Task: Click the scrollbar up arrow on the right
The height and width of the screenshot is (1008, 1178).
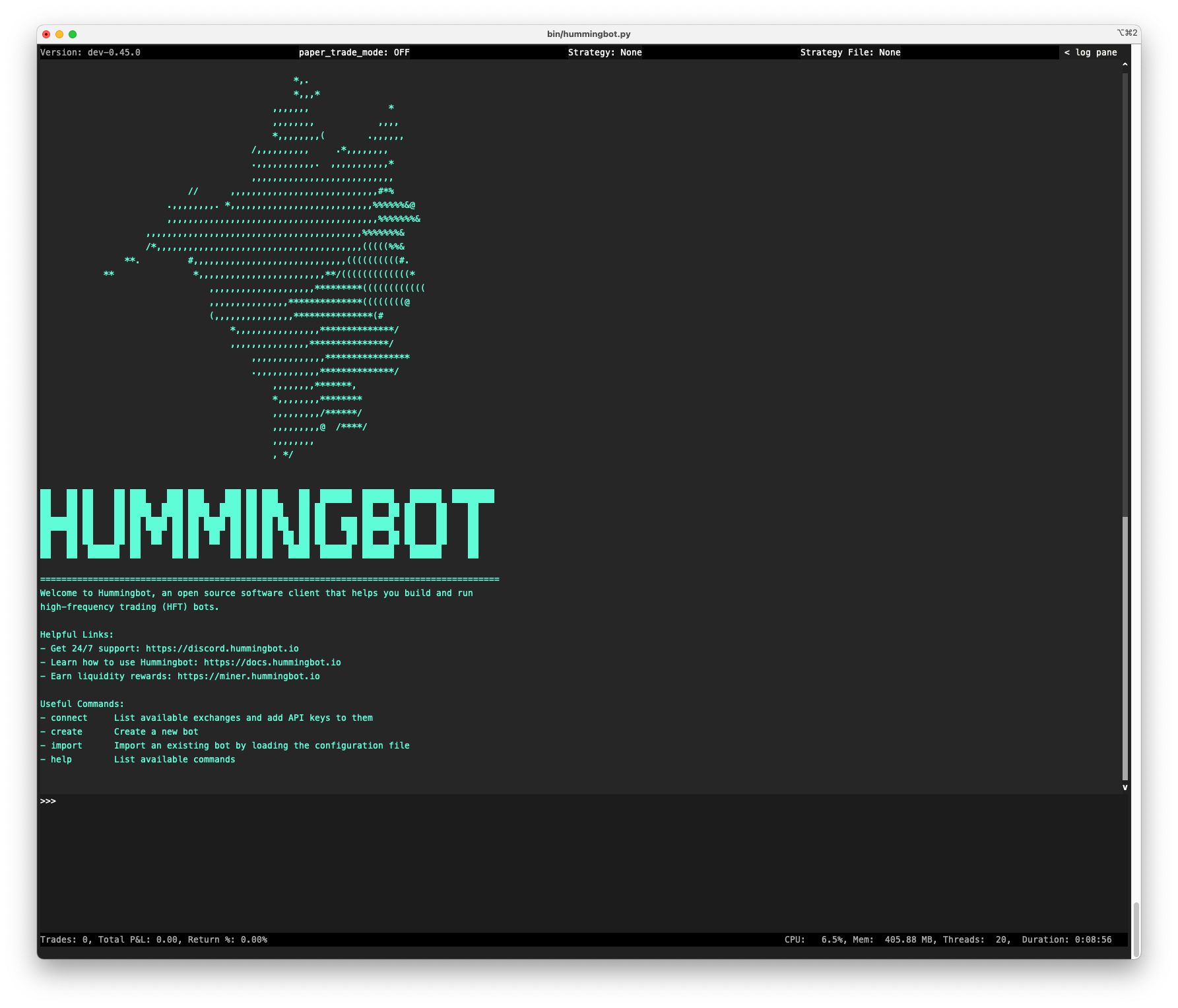Action: 1125,65
